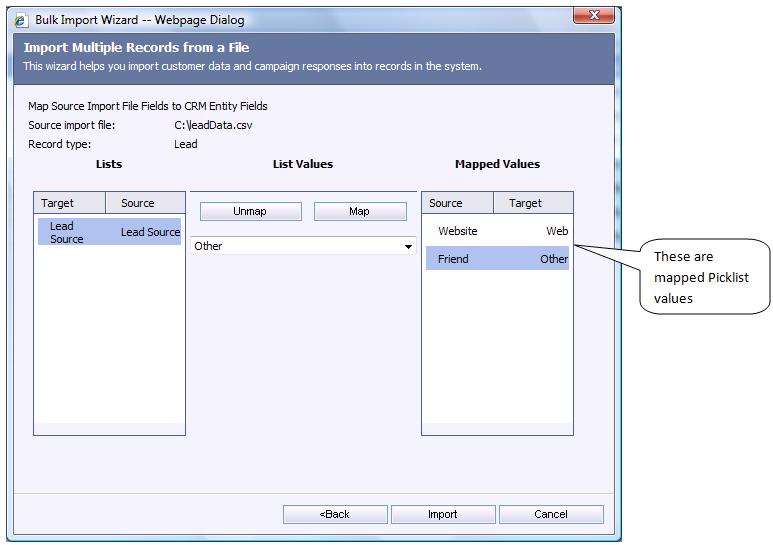Click Source column header in Mapped Values
773x545 pixels.
(x=446, y=203)
